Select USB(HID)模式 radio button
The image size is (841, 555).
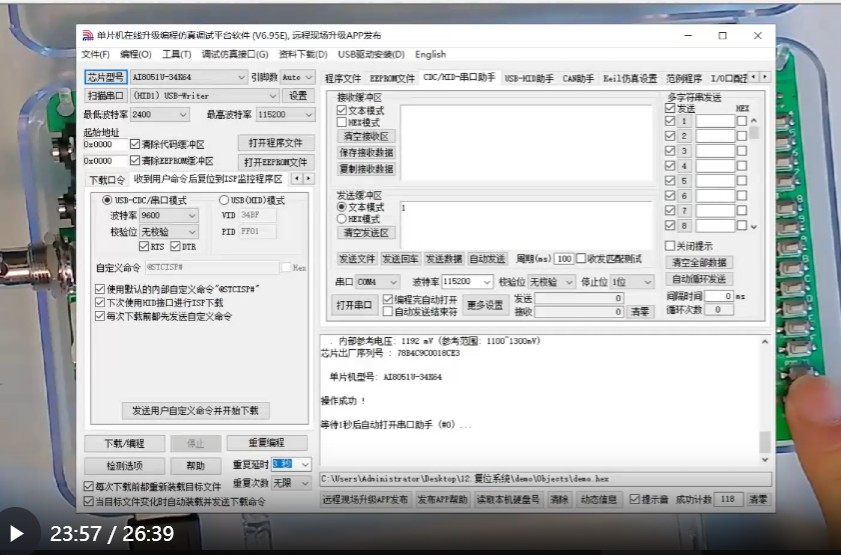[224, 200]
